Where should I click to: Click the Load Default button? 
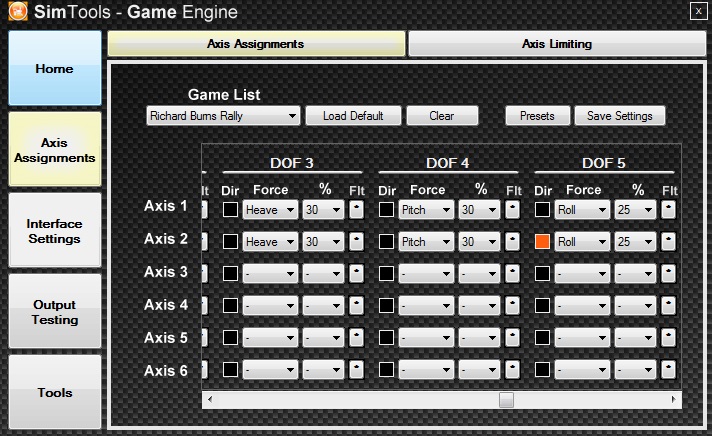coord(353,116)
